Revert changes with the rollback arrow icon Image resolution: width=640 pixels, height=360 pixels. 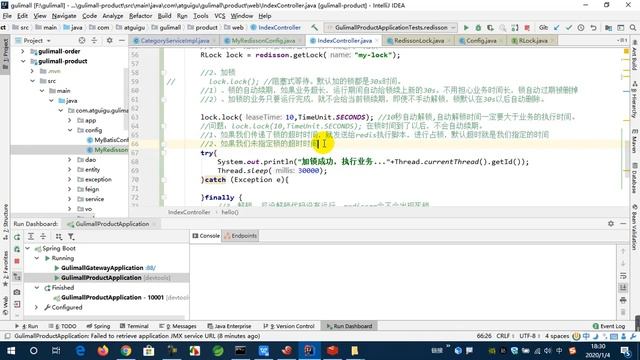click(593, 28)
